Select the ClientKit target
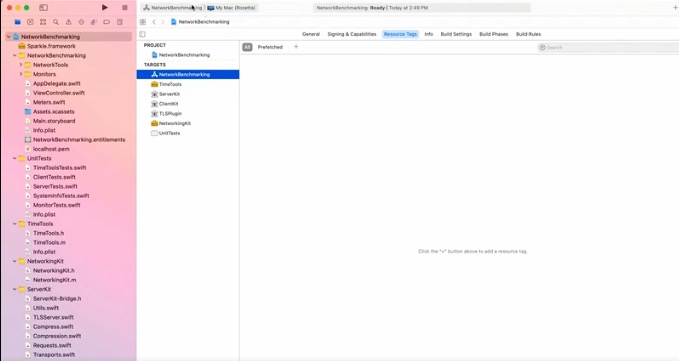This screenshot has width=679, height=361. (x=165, y=104)
